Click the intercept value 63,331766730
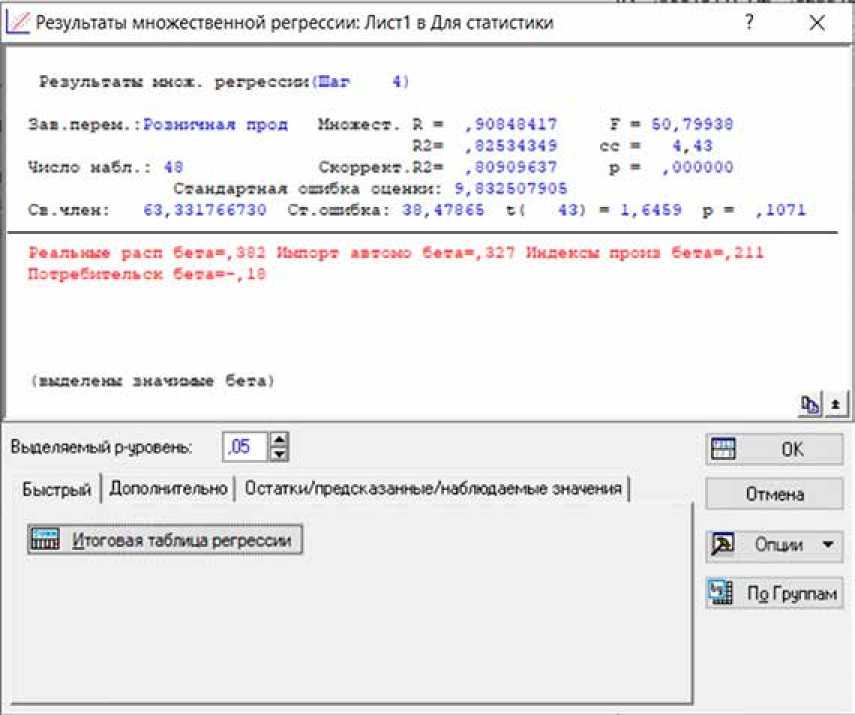Image resolution: width=855 pixels, height=715 pixels. (204, 210)
